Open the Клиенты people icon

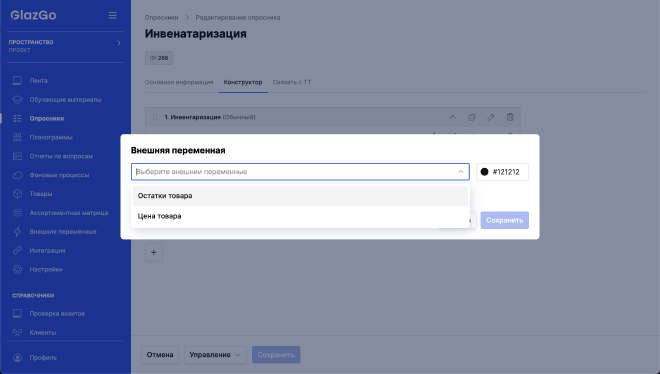(x=17, y=332)
